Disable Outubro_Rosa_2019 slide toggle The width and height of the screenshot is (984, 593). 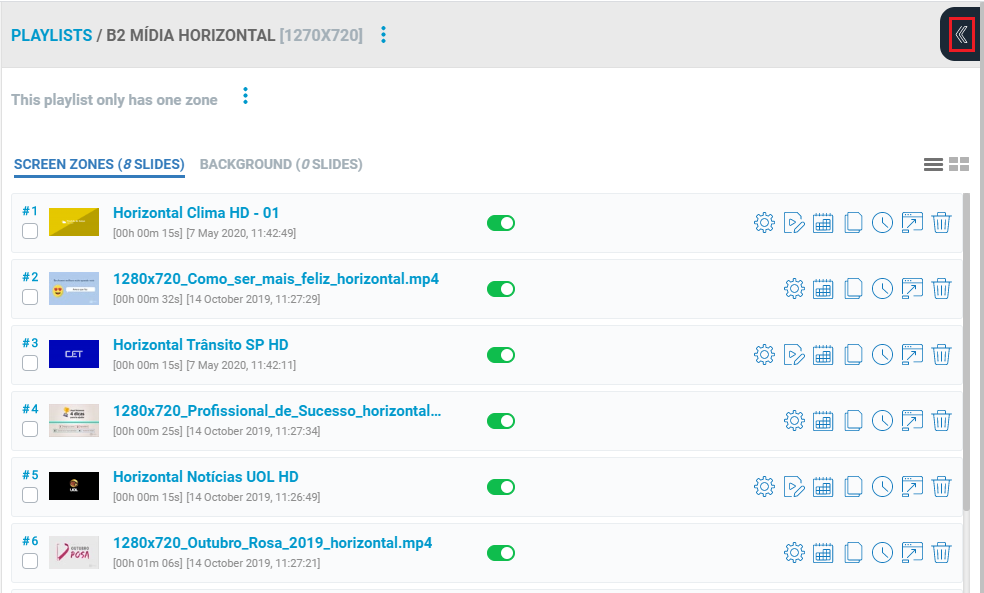[501, 552]
